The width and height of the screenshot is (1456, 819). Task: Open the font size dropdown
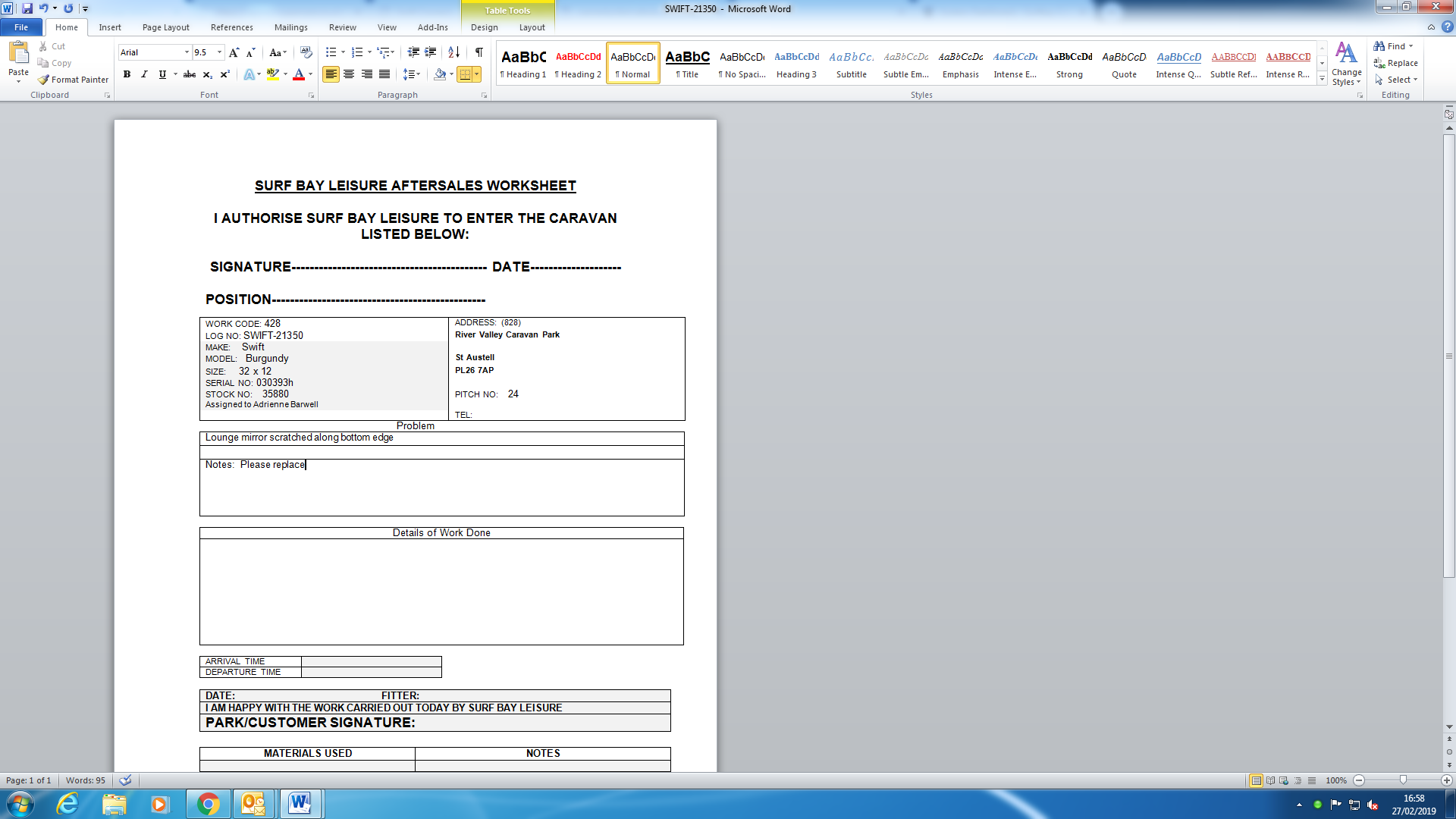(x=219, y=52)
